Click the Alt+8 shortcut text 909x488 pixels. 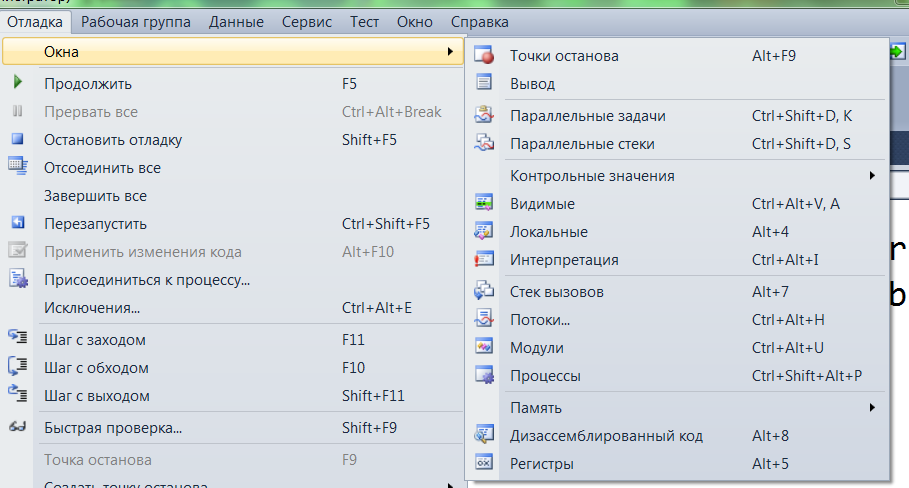pos(770,436)
